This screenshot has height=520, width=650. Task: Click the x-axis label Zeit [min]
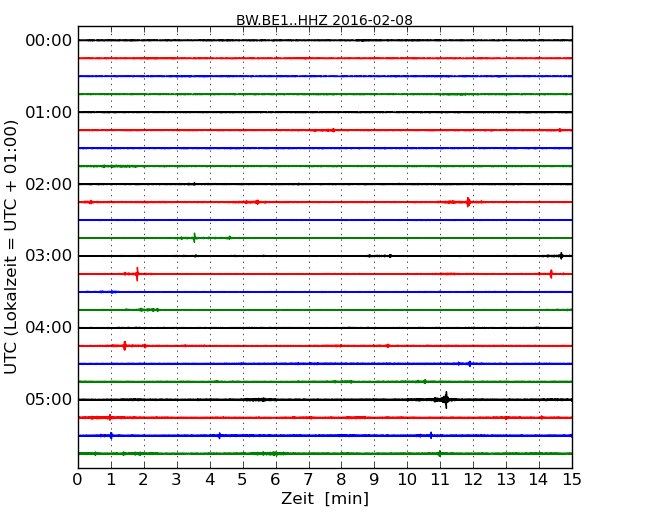pyautogui.click(x=325, y=498)
